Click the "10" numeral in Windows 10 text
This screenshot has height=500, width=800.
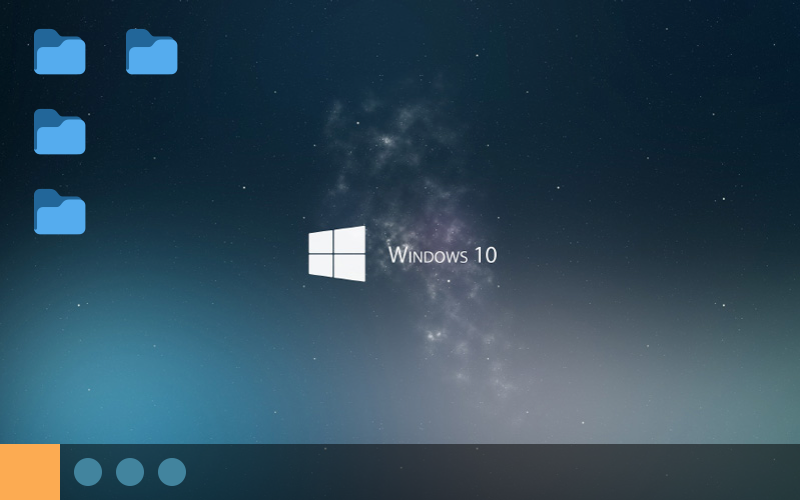point(485,255)
